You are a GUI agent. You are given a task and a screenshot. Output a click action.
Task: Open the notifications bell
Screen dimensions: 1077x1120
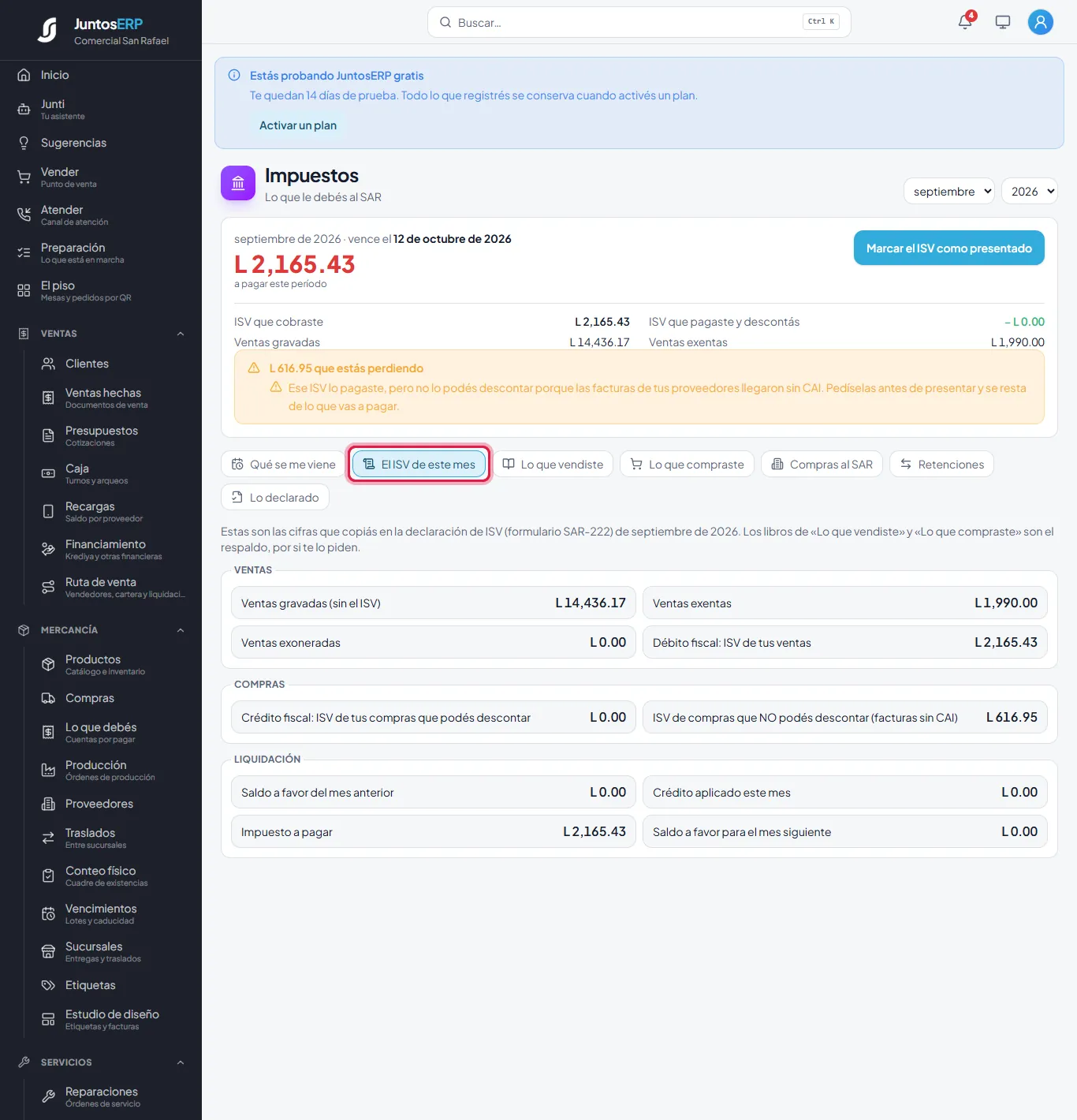click(965, 22)
